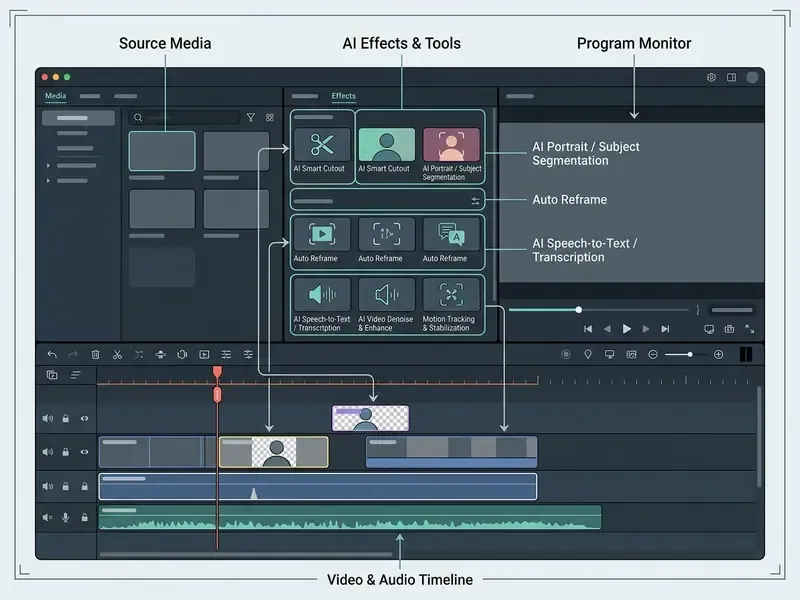Click the redo arrow in timeline toolbar

(x=73, y=355)
